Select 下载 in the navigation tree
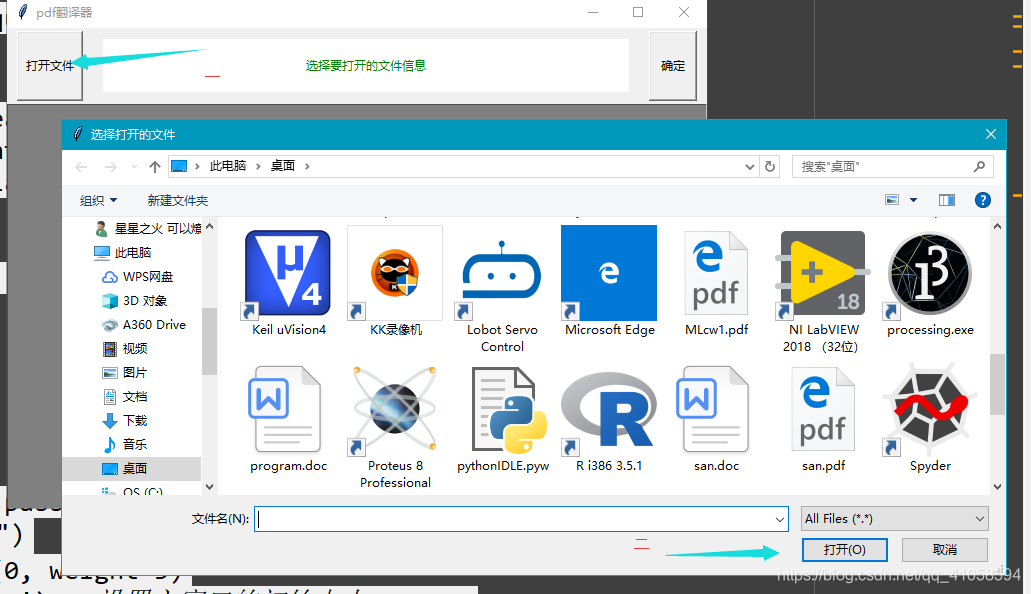Viewport: 1031px width, 594px height. [125, 421]
